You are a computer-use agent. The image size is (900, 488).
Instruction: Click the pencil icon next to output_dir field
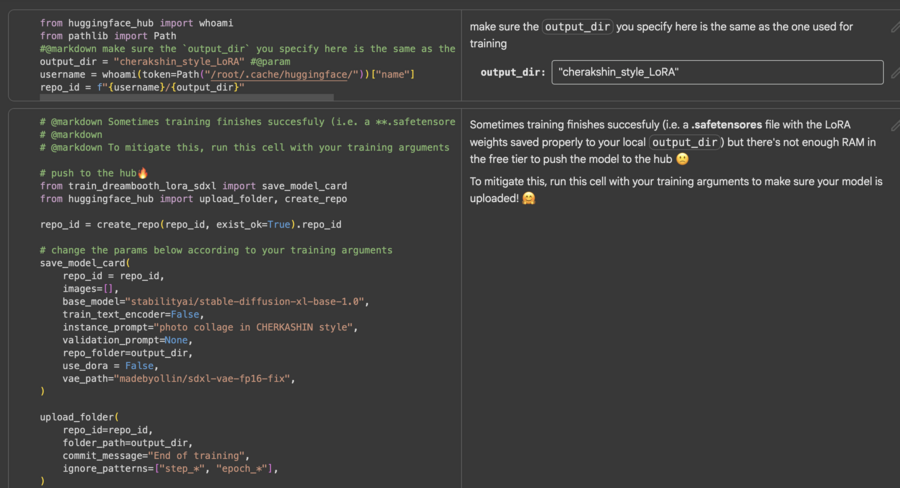pyautogui.click(x=894, y=72)
